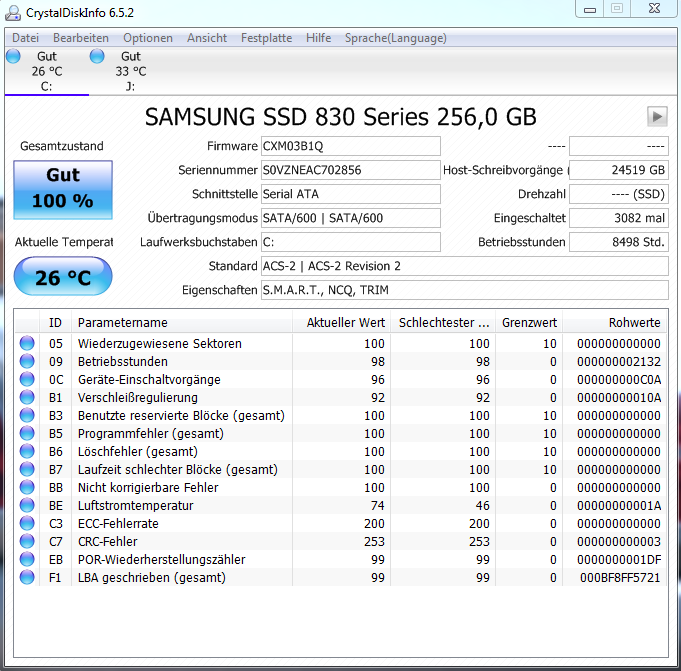681x671 pixels.
Task: Click the 26 °C temperature button
Action: [x=63, y=277]
